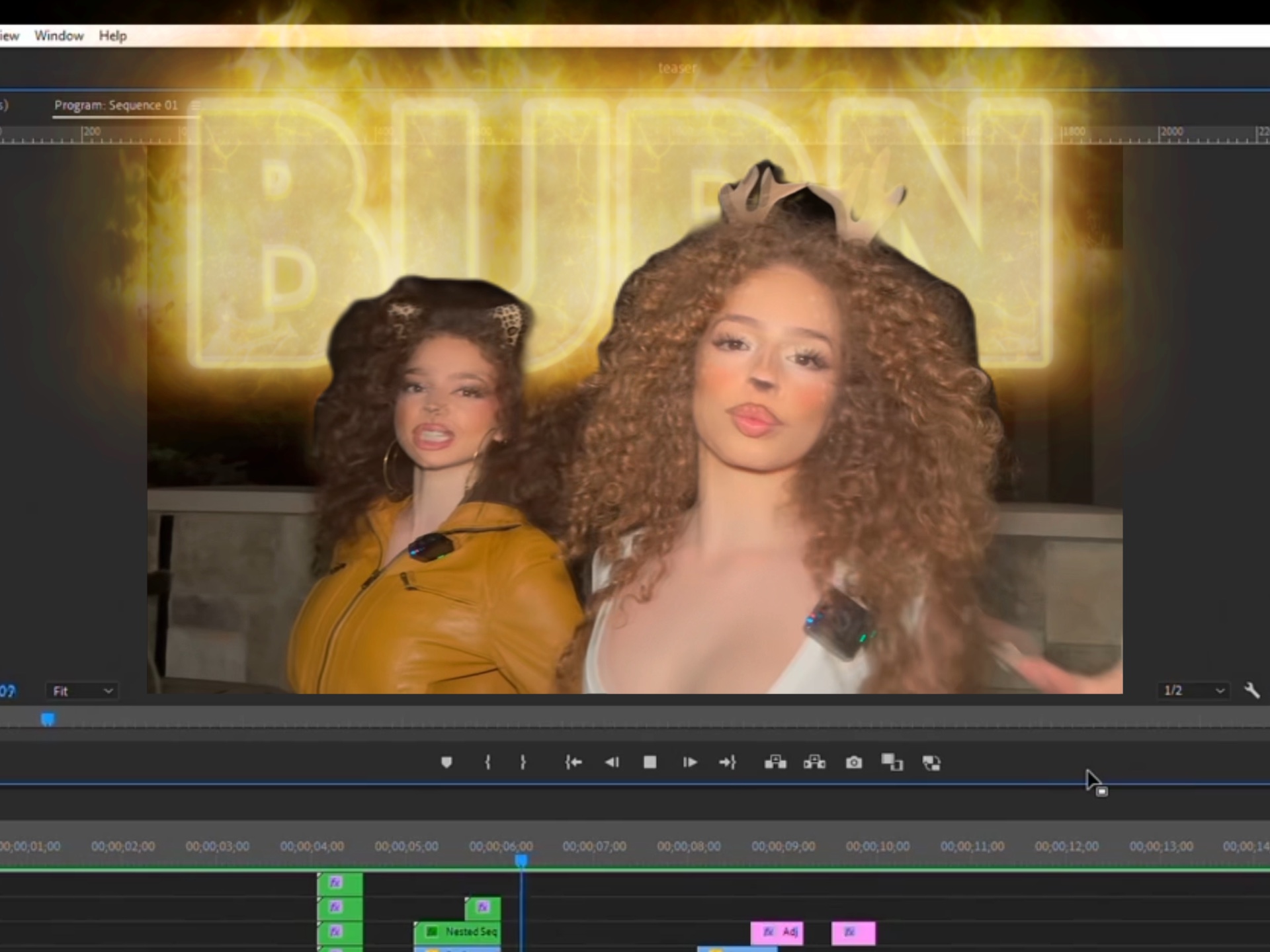Click the Mark In button

click(487, 762)
